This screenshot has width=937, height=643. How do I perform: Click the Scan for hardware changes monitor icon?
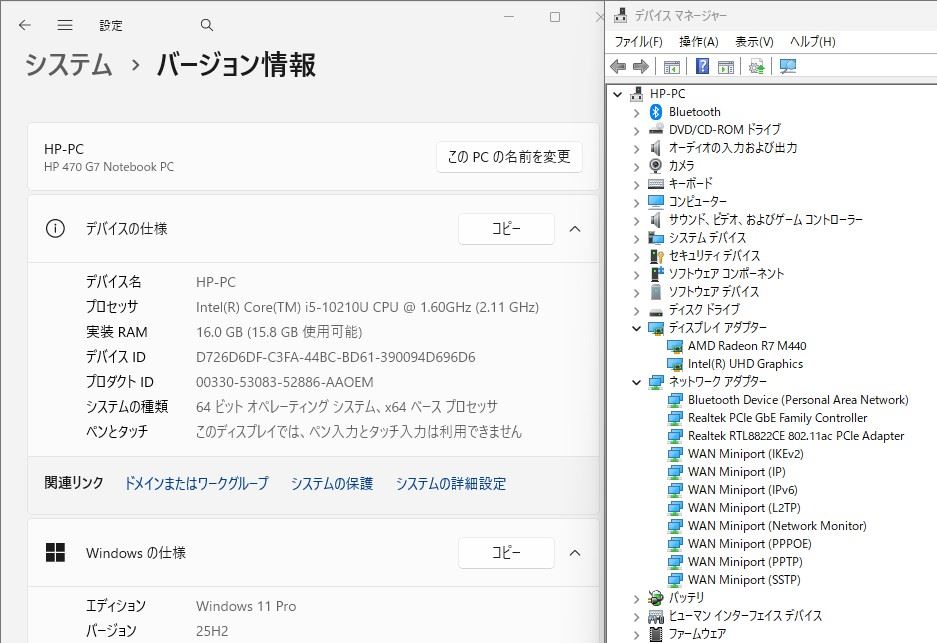point(788,66)
